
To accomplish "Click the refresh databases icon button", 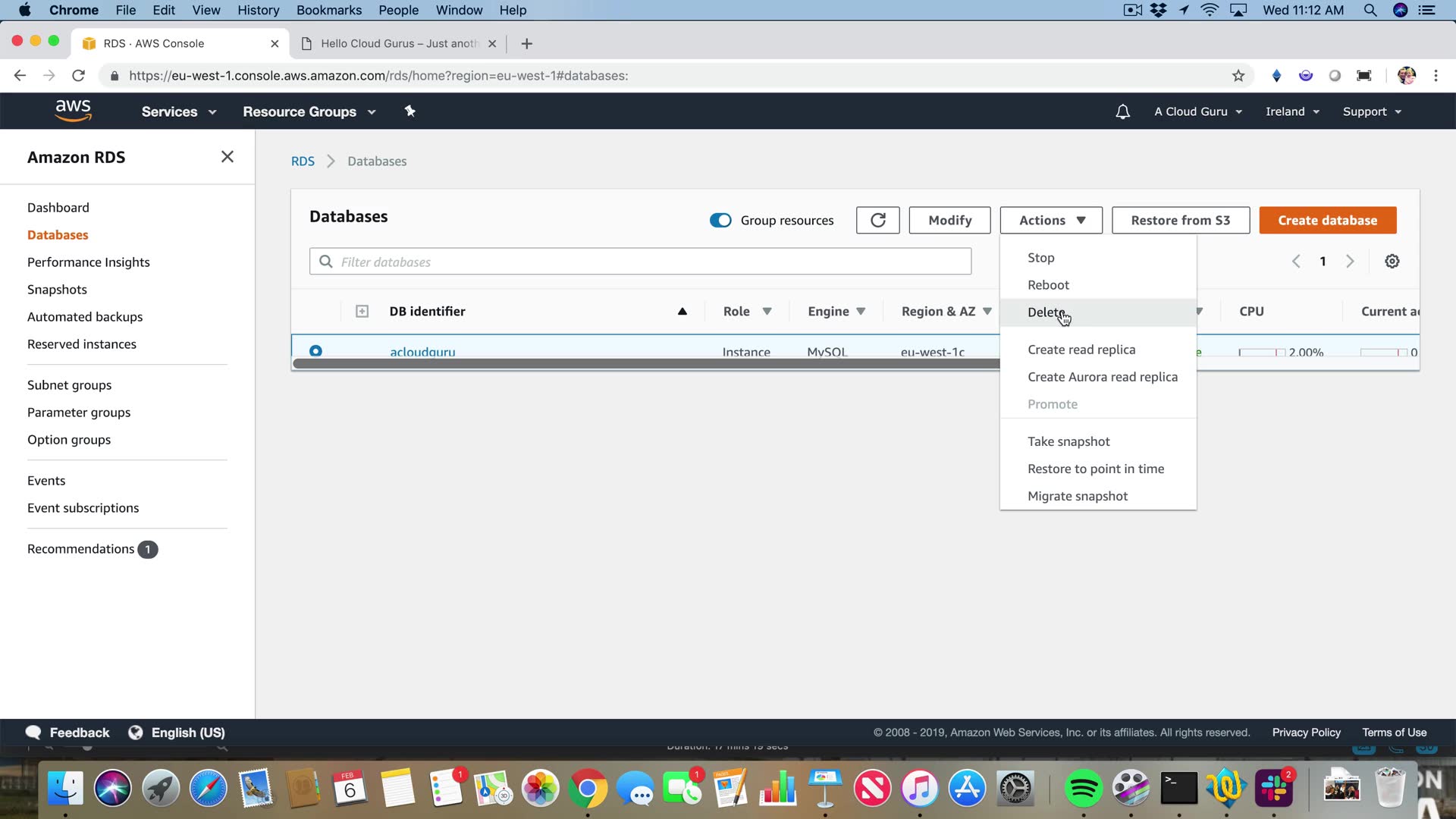I will coord(877,220).
